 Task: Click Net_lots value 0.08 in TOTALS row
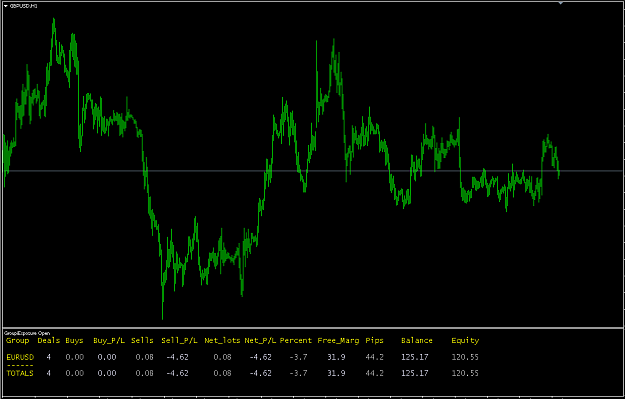coord(222,373)
